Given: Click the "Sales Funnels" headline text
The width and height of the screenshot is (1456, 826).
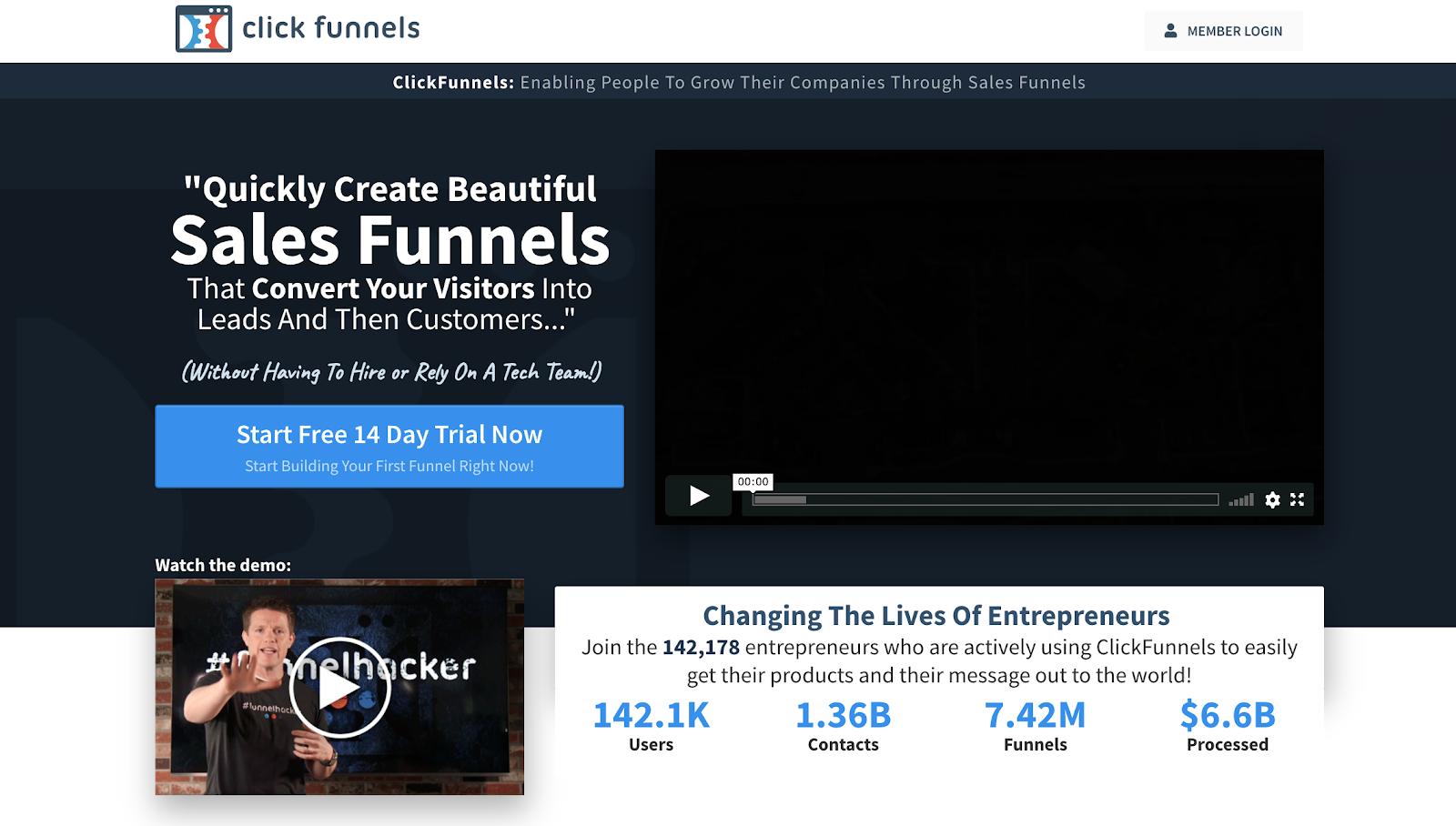Looking at the screenshot, I should coord(390,240).
